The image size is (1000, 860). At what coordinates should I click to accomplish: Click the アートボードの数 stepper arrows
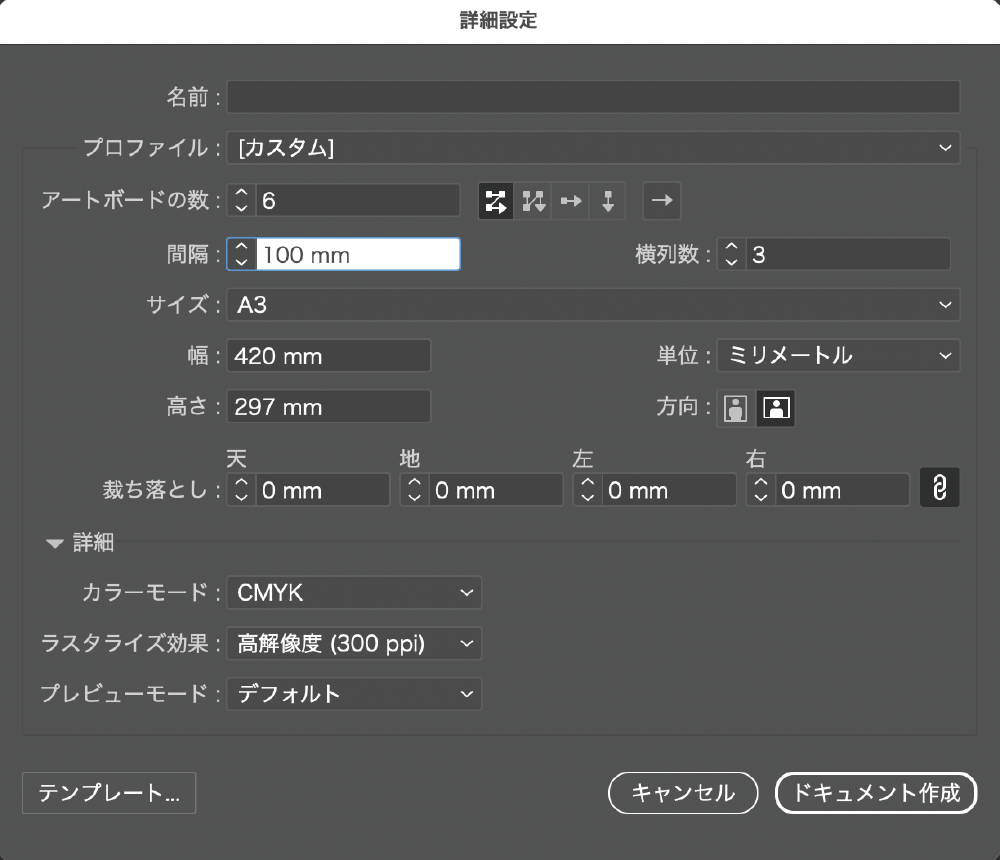(x=241, y=201)
